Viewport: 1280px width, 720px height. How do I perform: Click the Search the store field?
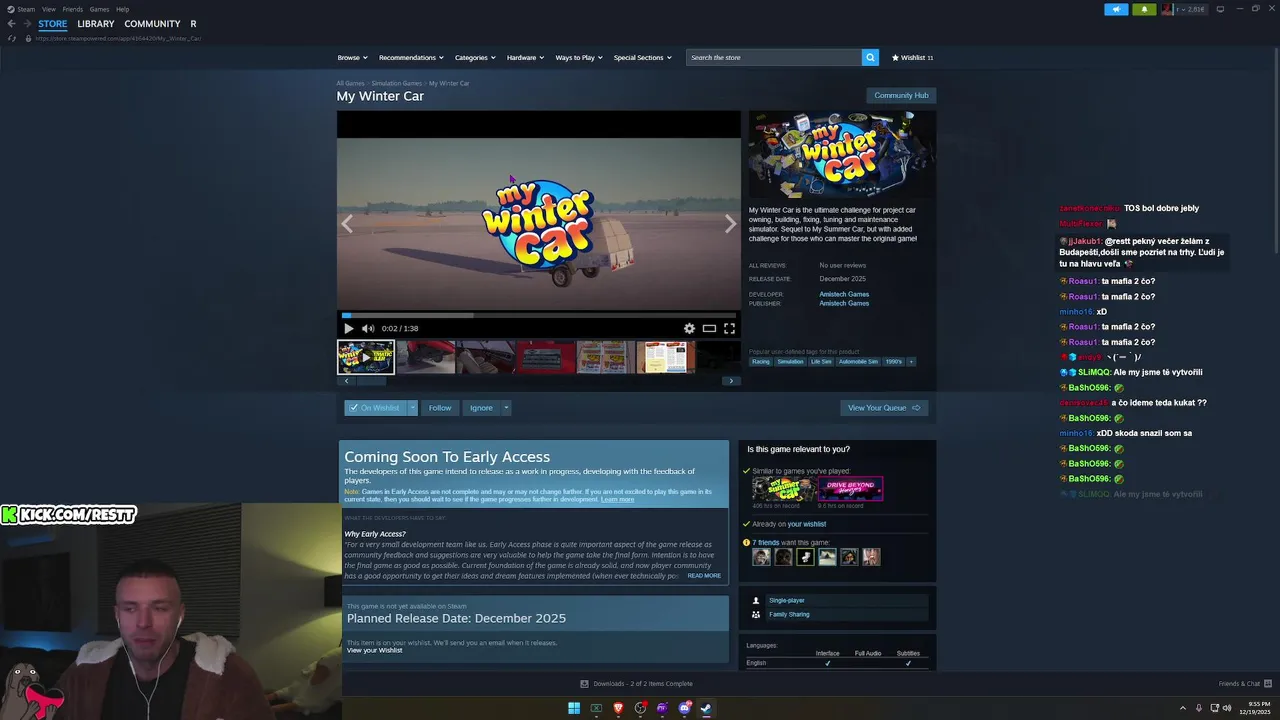click(x=774, y=58)
